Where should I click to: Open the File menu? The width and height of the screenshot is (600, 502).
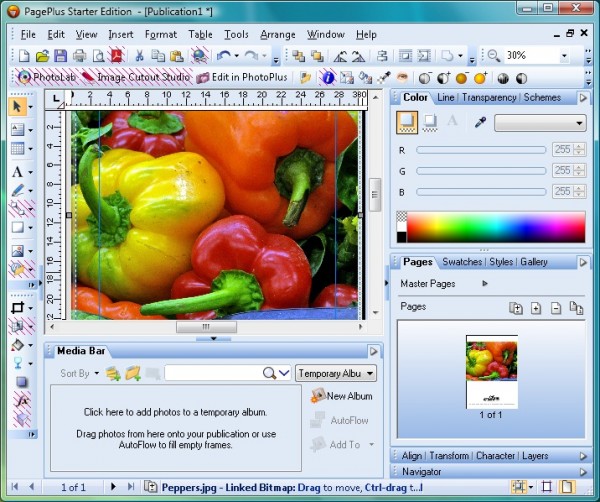28,35
